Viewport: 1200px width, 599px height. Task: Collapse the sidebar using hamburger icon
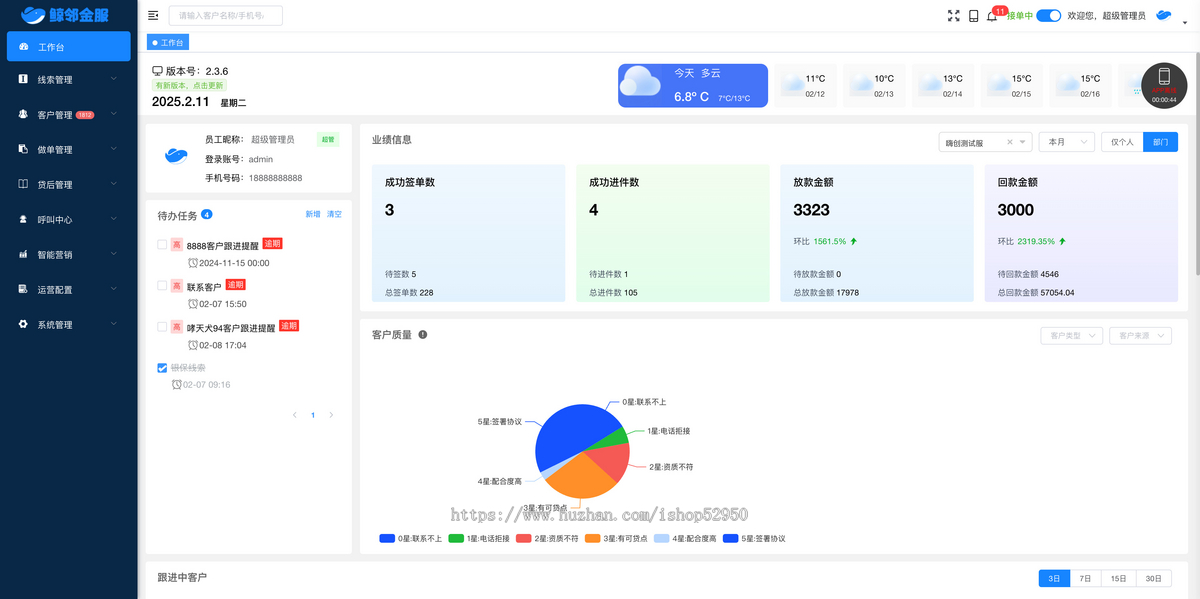tap(153, 16)
